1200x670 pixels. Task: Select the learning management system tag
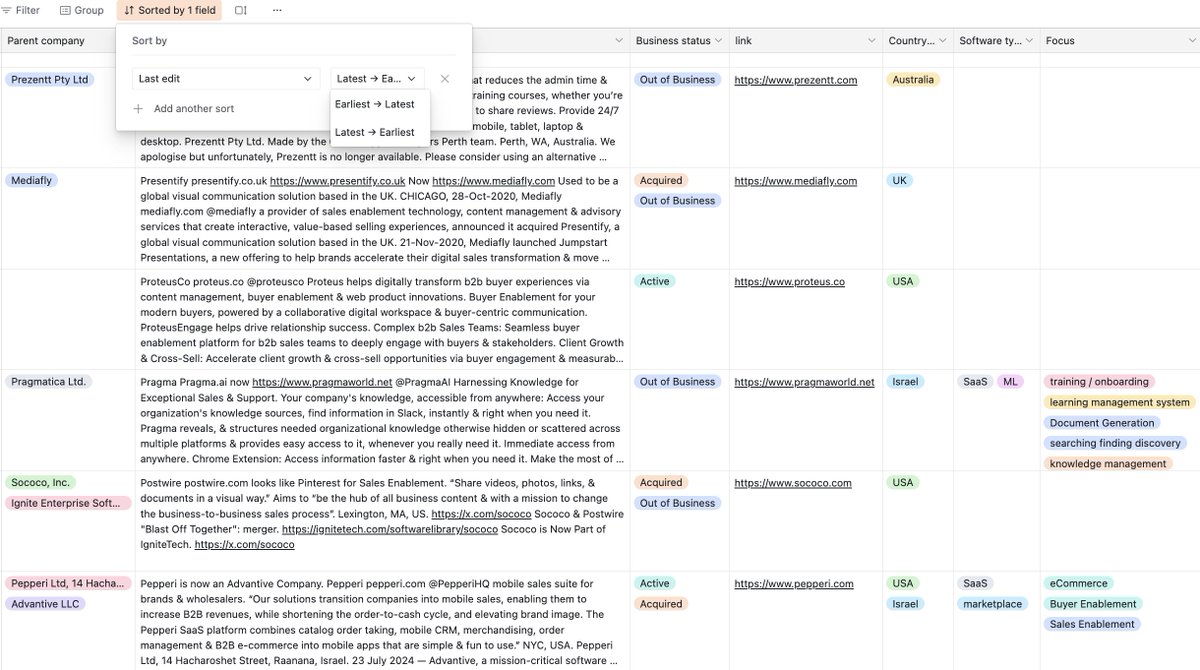tap(1119, 403)
